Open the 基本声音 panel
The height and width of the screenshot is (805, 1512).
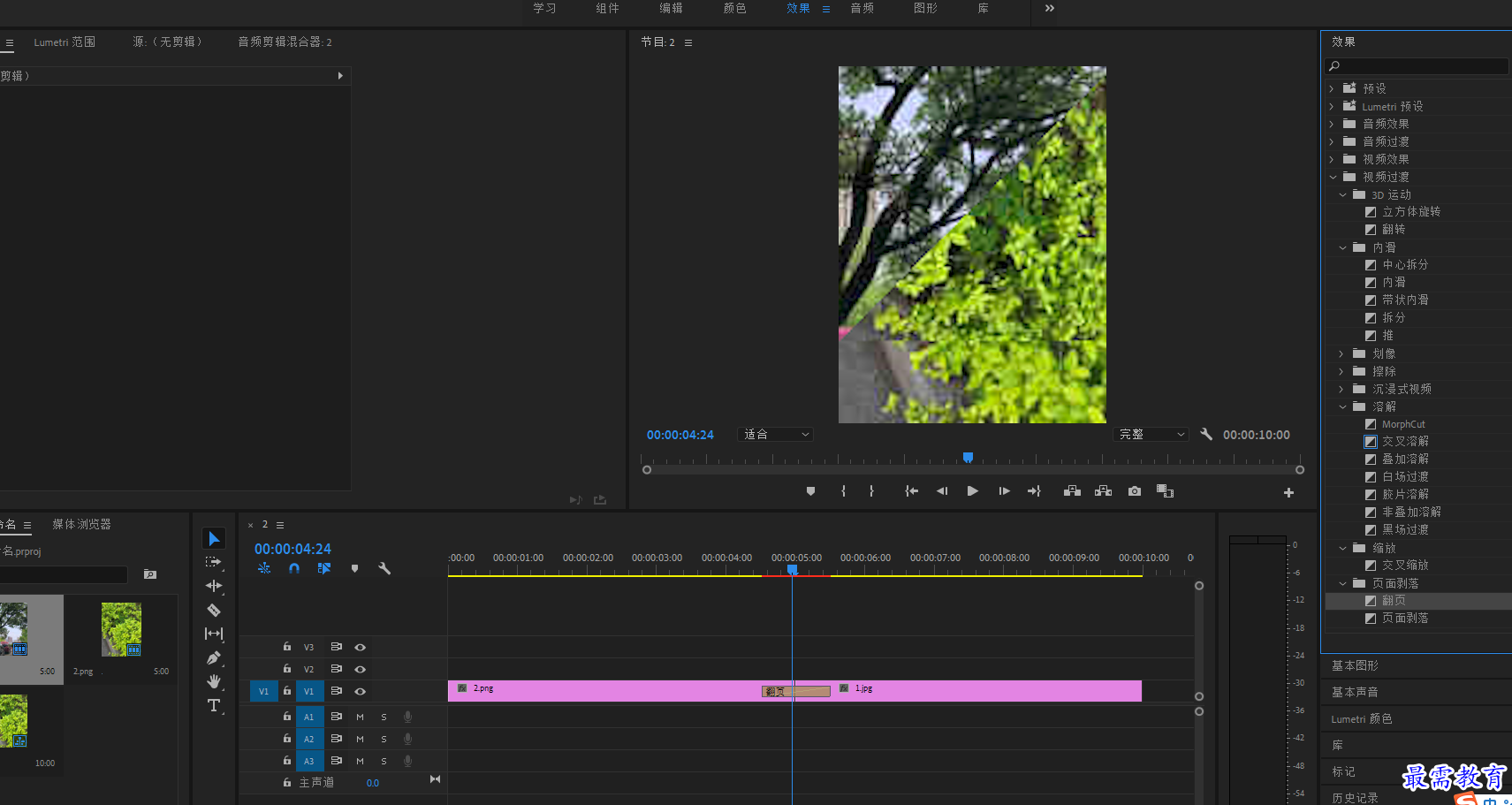pos(1355,692)
